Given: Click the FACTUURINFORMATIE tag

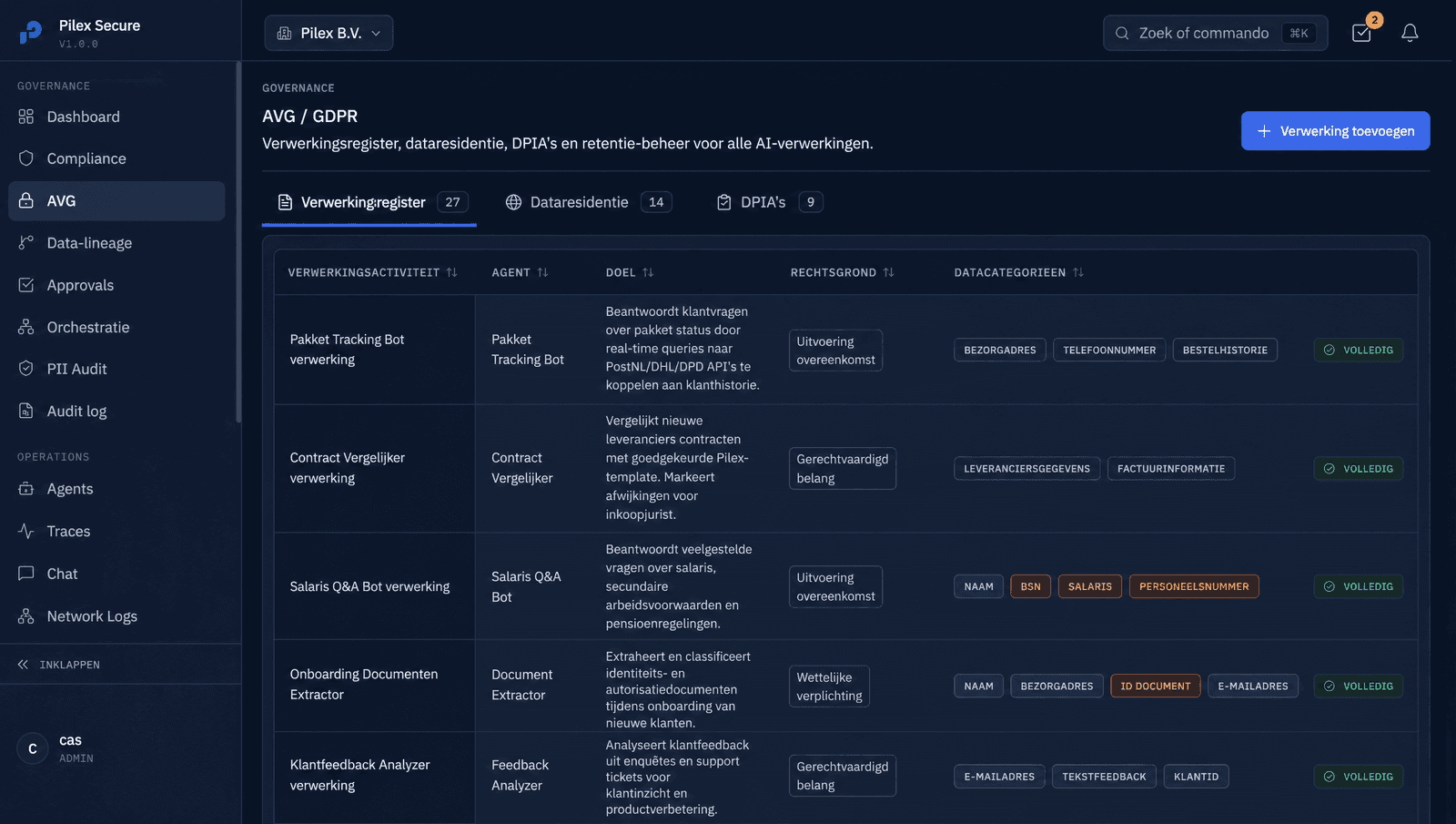Looking at the screenshot, I should [x=1171, y=469].
